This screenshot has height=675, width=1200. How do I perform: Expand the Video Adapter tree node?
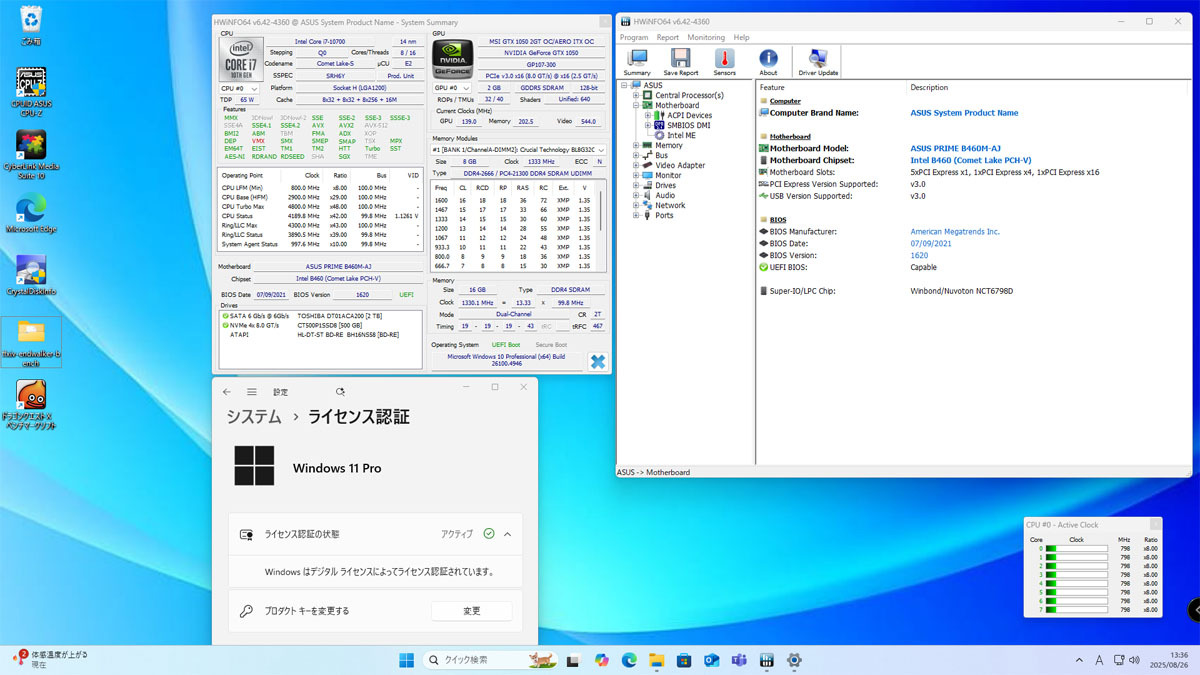(637, 165)
